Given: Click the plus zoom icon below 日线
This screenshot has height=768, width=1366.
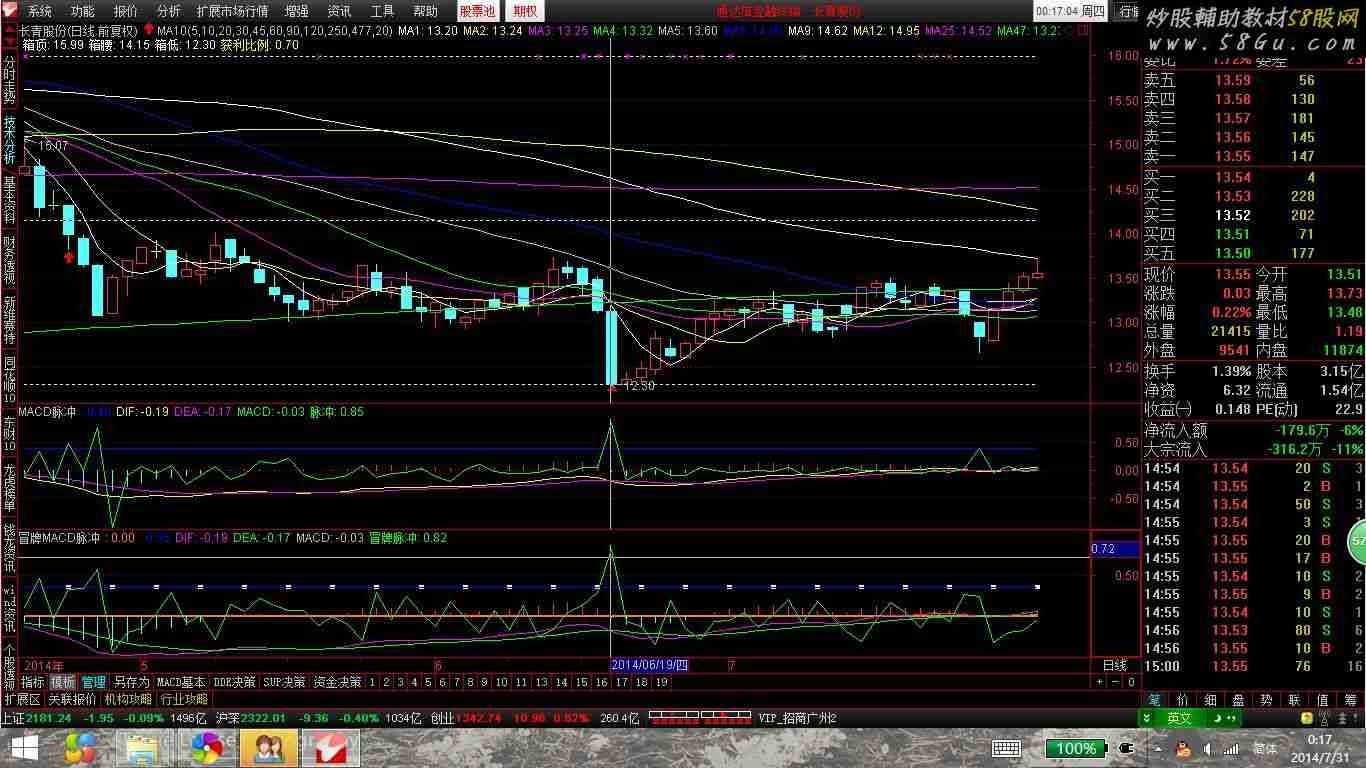Looking at the screenshot, I should pyautogui.click(x=1100, y=682).
